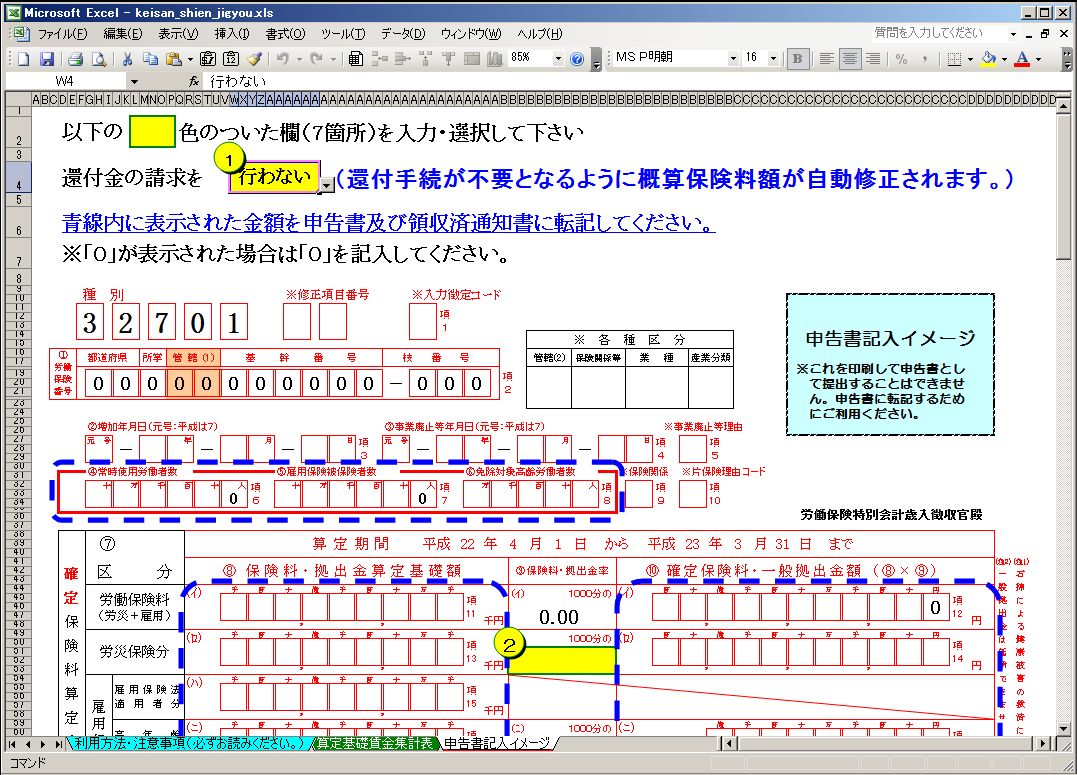Toggle Bold formatting

(x=797, y=58)
